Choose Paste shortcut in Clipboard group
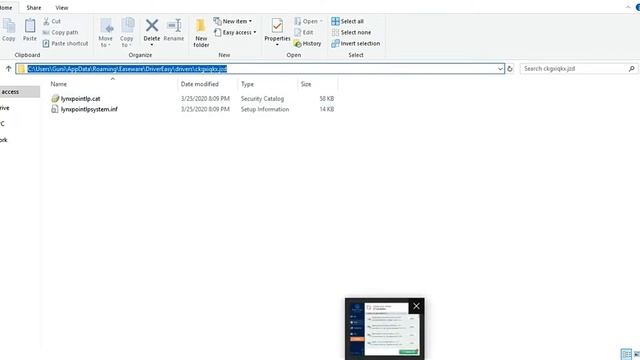Viewport: 640px width, 360px height. pyautogui.click(x=65, y=43)
